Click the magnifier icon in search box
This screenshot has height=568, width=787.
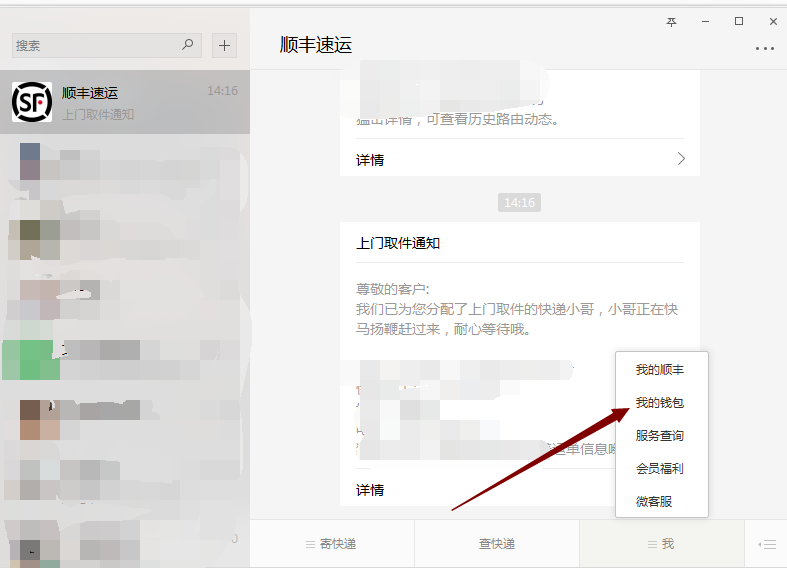coord(187,45)
